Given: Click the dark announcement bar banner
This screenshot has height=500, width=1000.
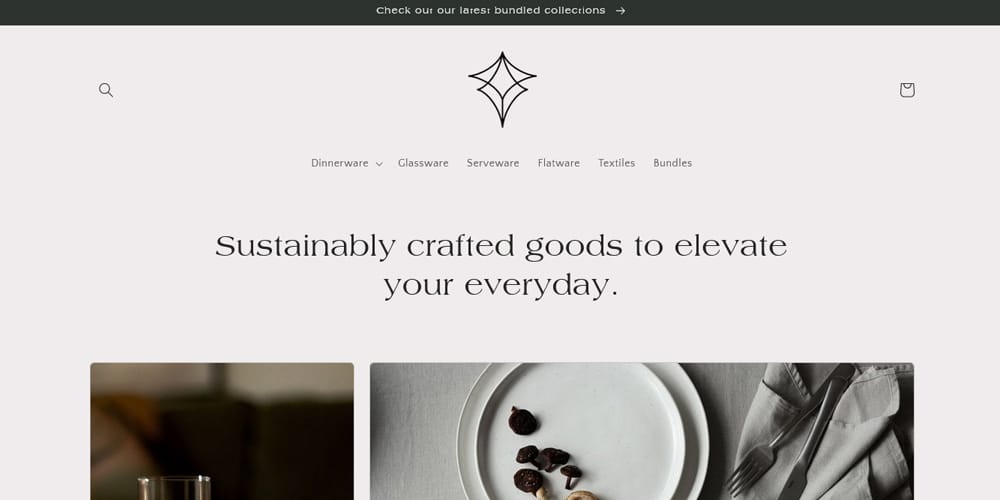Looking at the screenshot, I should [500, 12].
